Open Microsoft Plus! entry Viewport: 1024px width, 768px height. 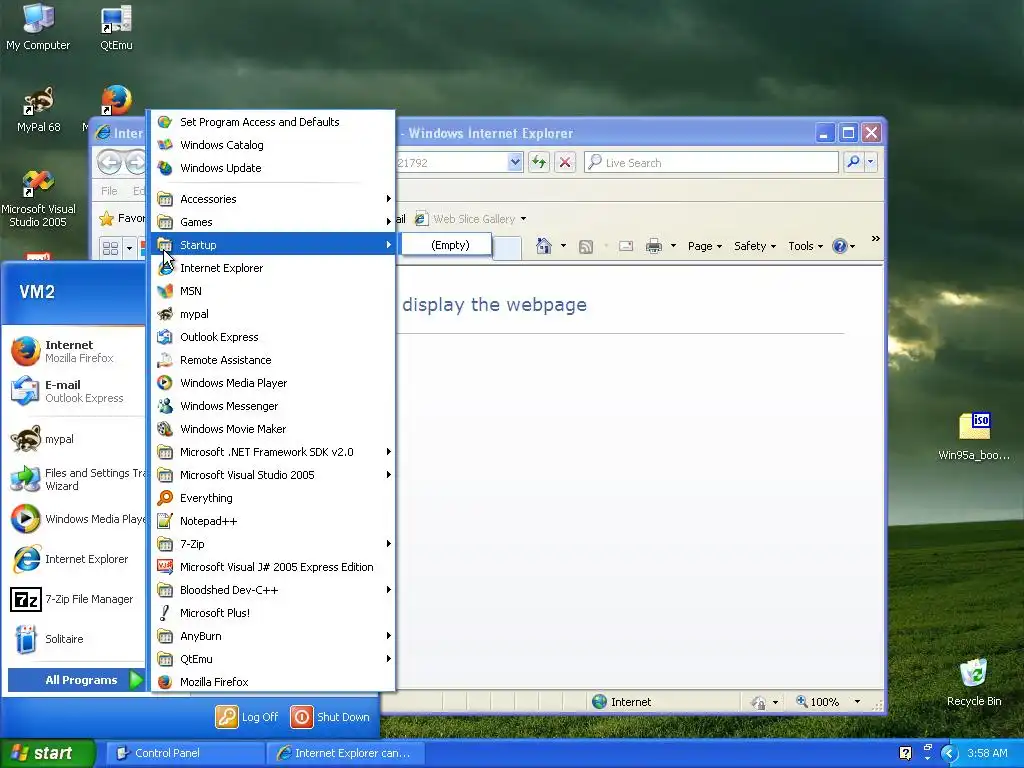tap(273, 613)
